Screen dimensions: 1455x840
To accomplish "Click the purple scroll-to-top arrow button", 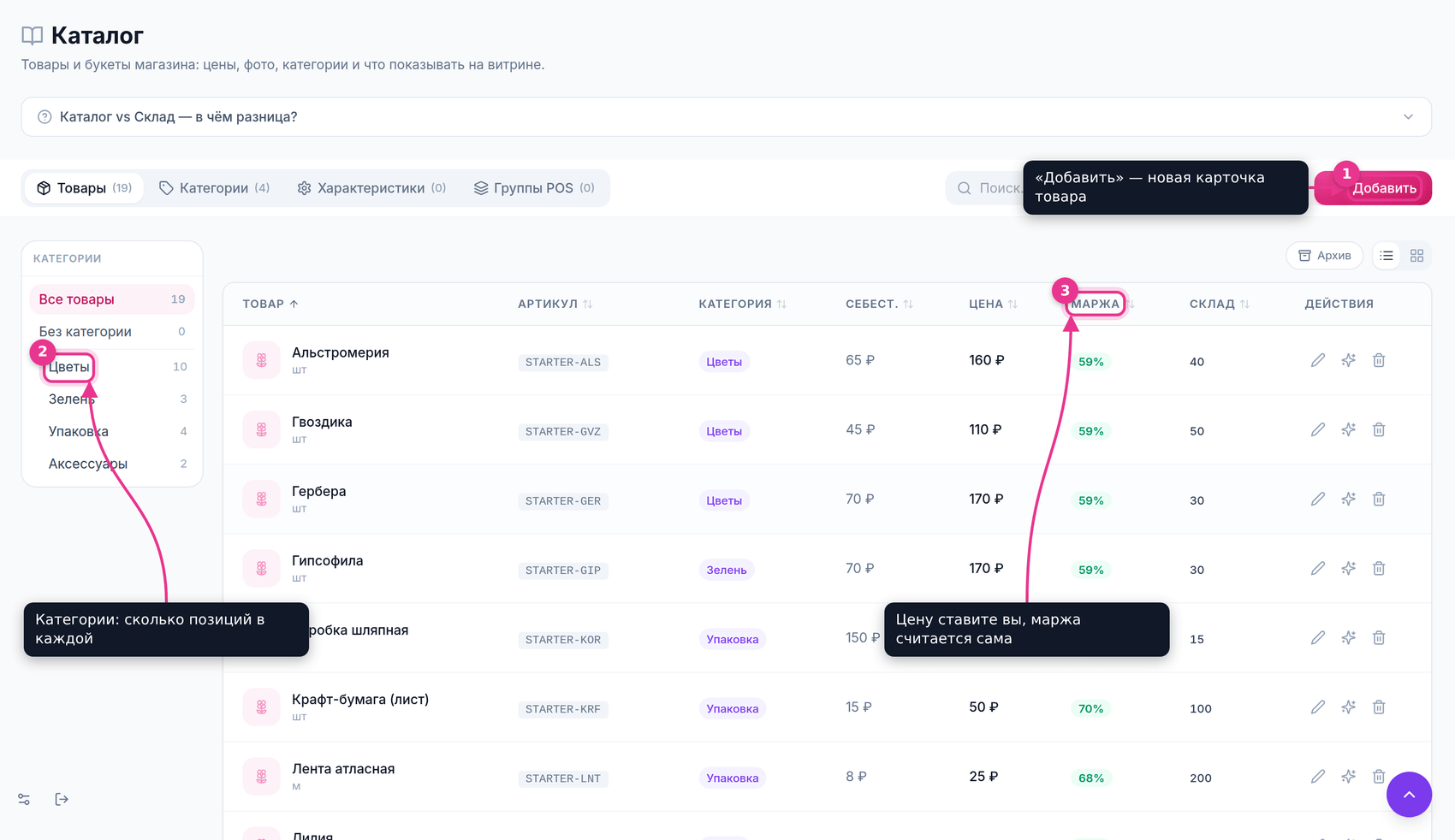I will (1409, 795).
